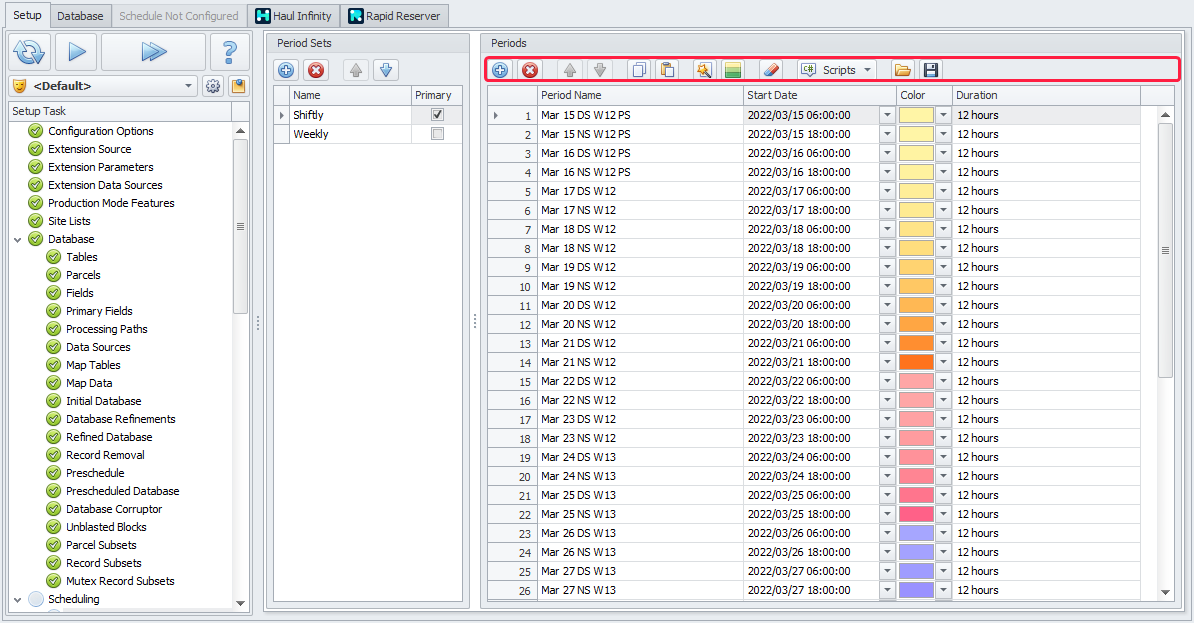This screenshot has width=1194, height=623.
Task: Switch to the Database tab
Action: click(x=80, y=16)
